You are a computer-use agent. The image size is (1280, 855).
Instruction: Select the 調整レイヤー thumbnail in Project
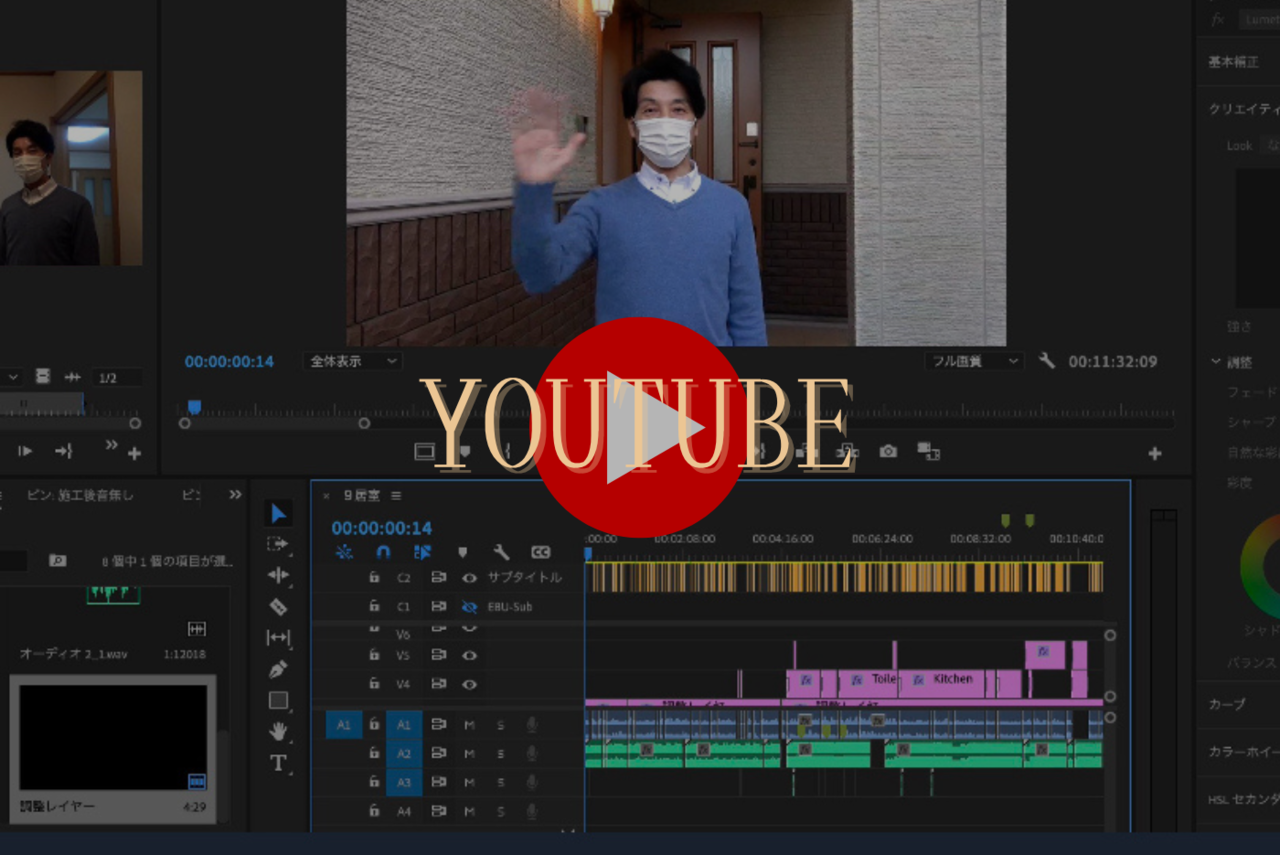point(113,738)
